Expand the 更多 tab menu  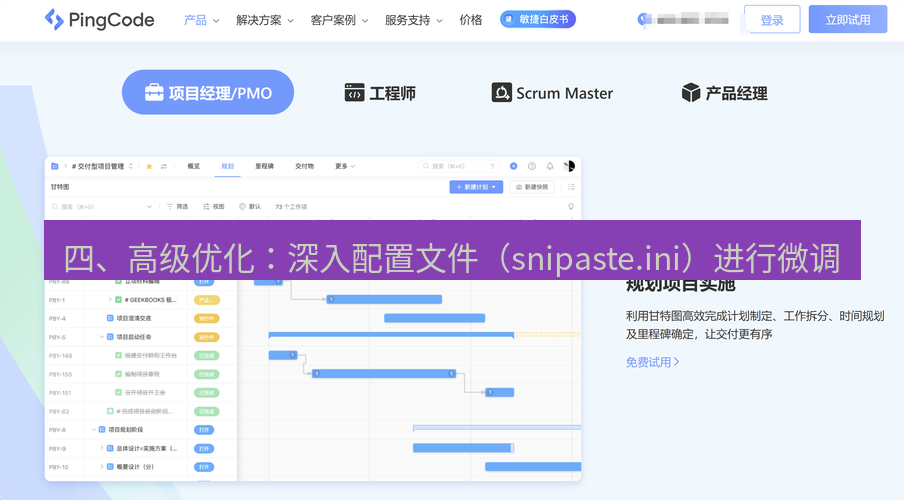345,166
